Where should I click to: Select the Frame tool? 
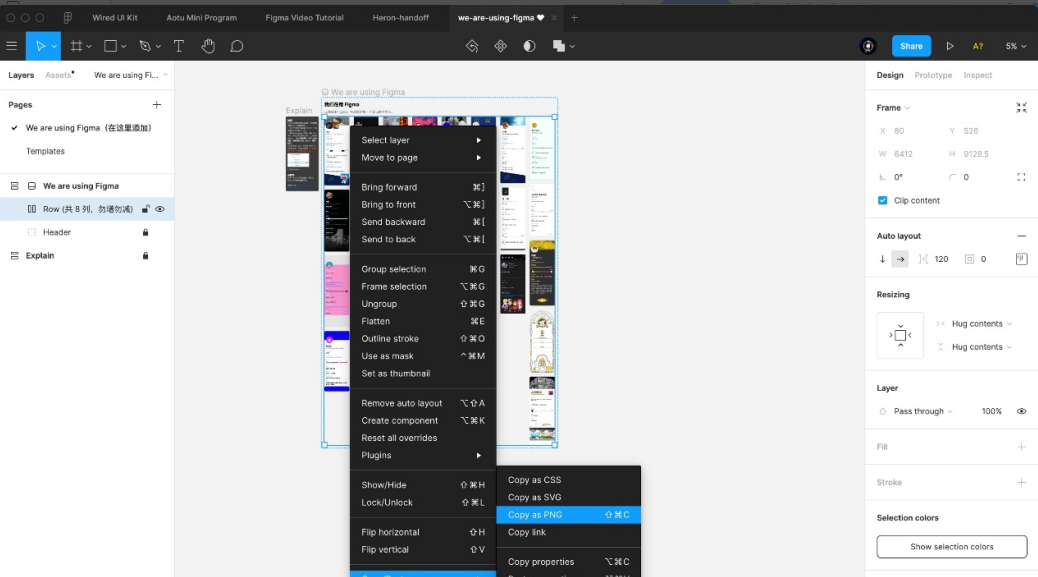point(77,46)
